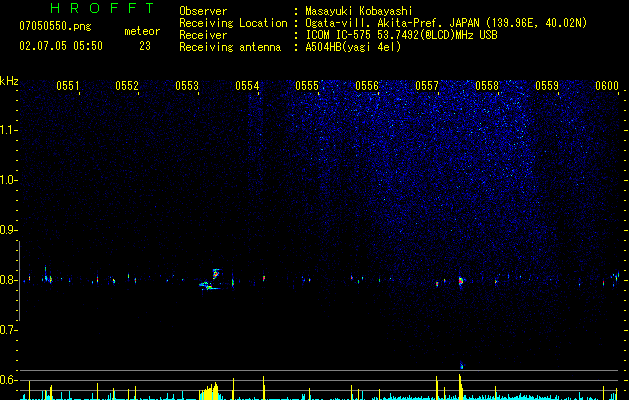Click the 0552 time marker
The image size is (629, 400).
[127, 86]
